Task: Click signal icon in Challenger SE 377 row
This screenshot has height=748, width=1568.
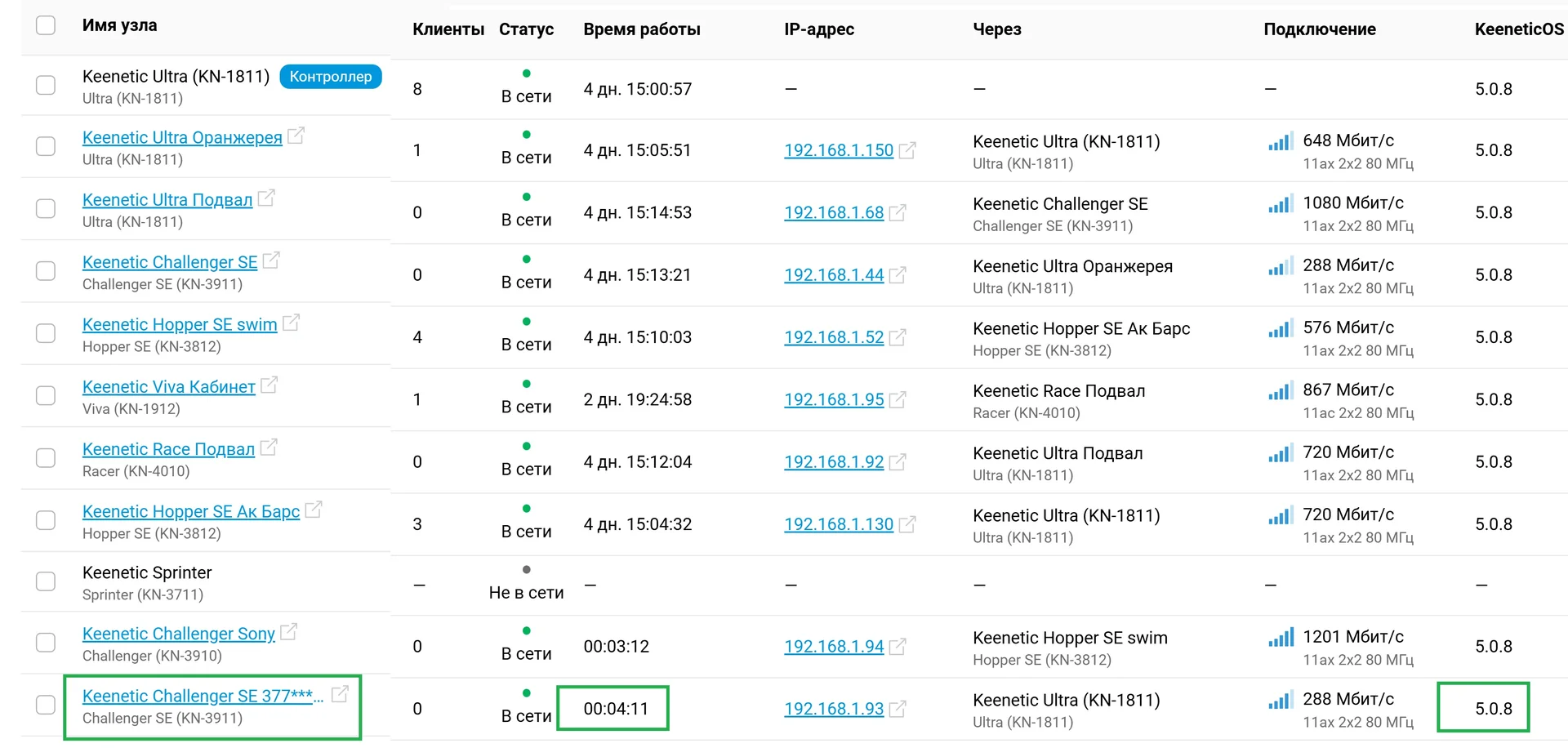Action: [x=1281, y=701]
